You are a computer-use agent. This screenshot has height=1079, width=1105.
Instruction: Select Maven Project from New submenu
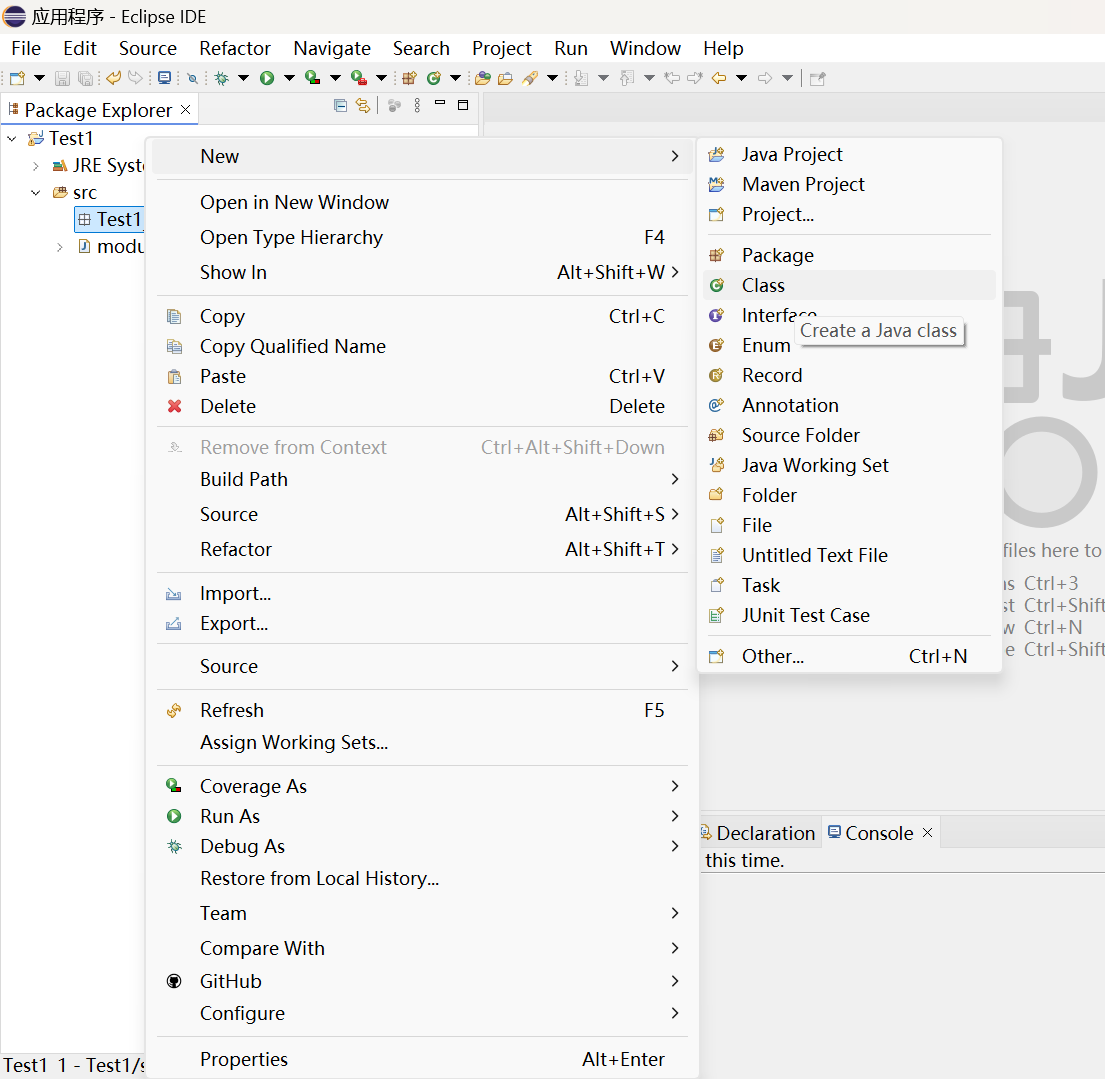[x=803, y=184]
